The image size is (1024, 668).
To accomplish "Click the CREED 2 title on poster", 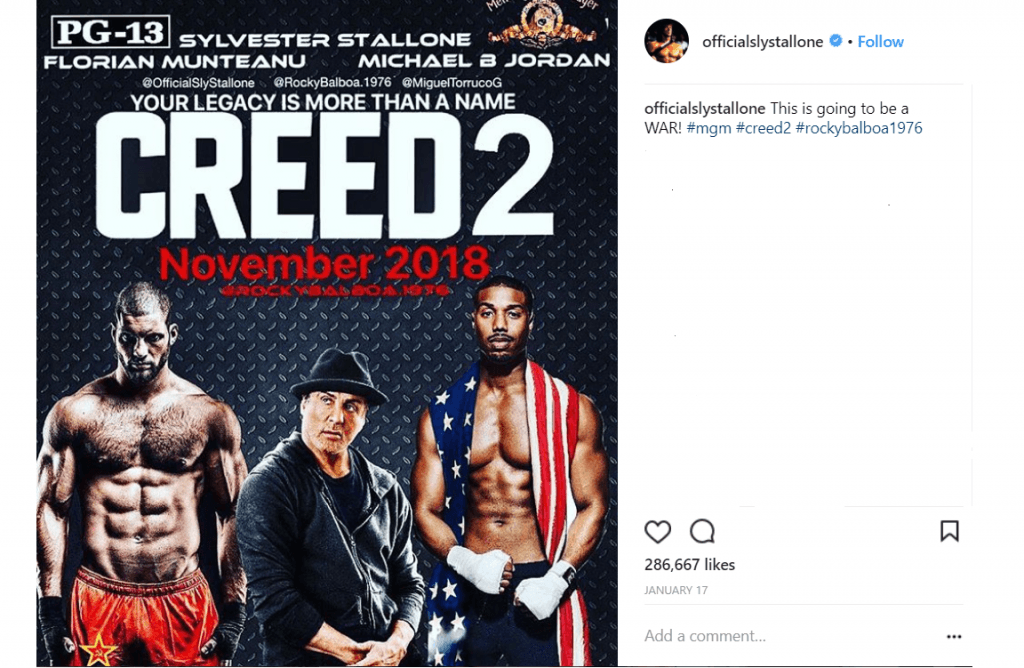I will pos(325,175).
